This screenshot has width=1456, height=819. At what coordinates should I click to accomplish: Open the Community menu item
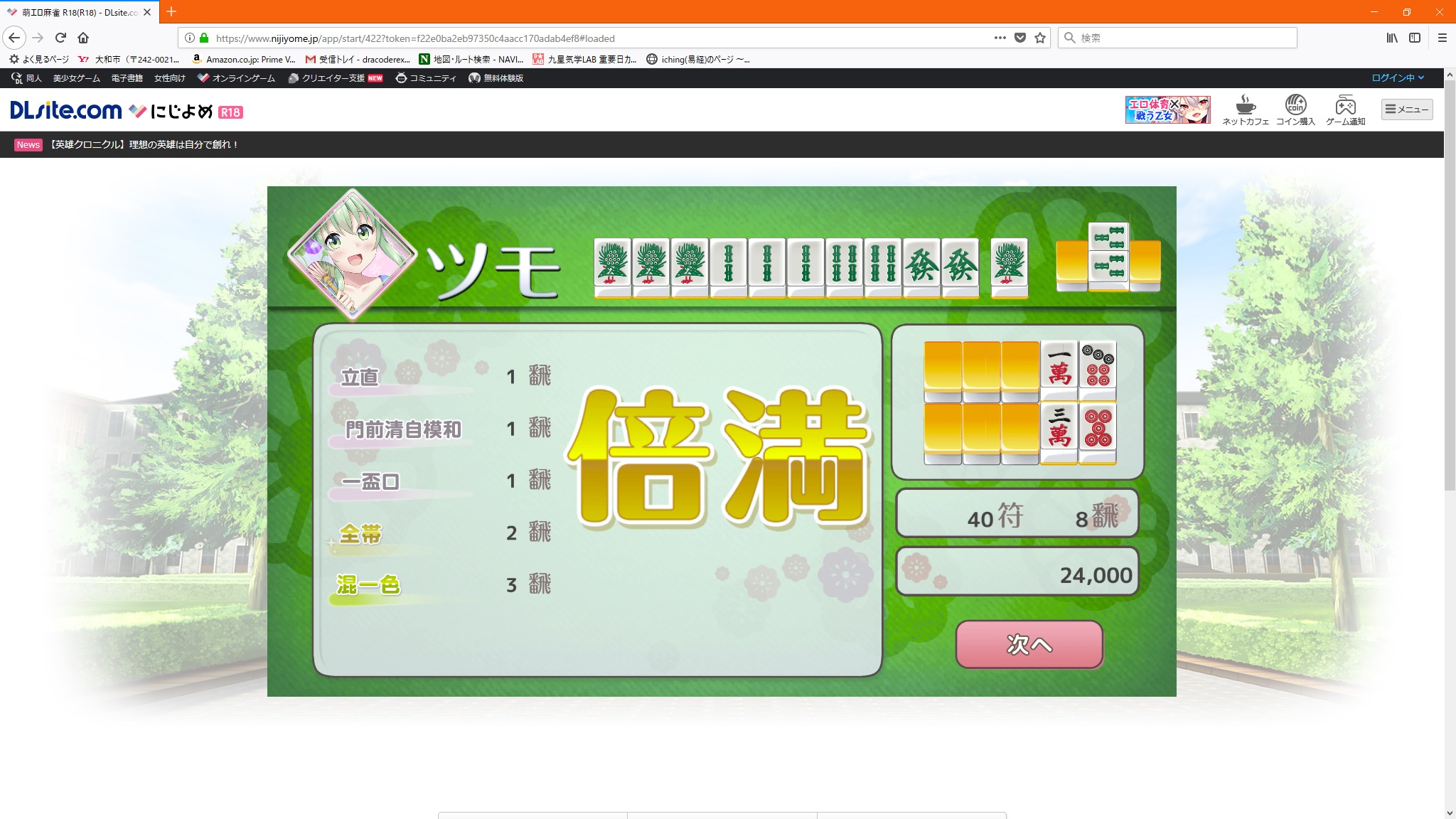(x=426, y=78)
